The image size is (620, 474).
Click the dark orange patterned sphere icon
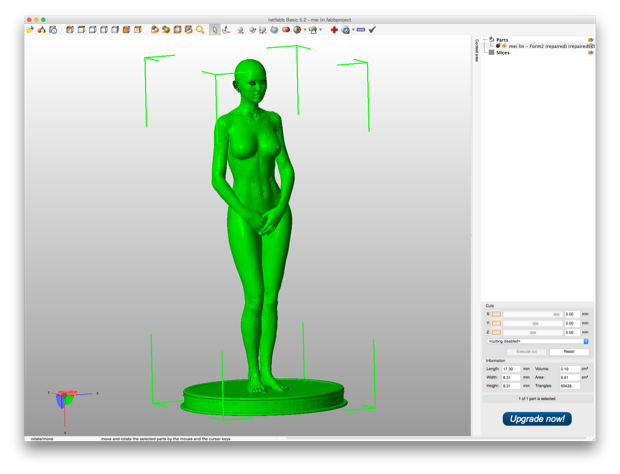(x=297, y=30)
